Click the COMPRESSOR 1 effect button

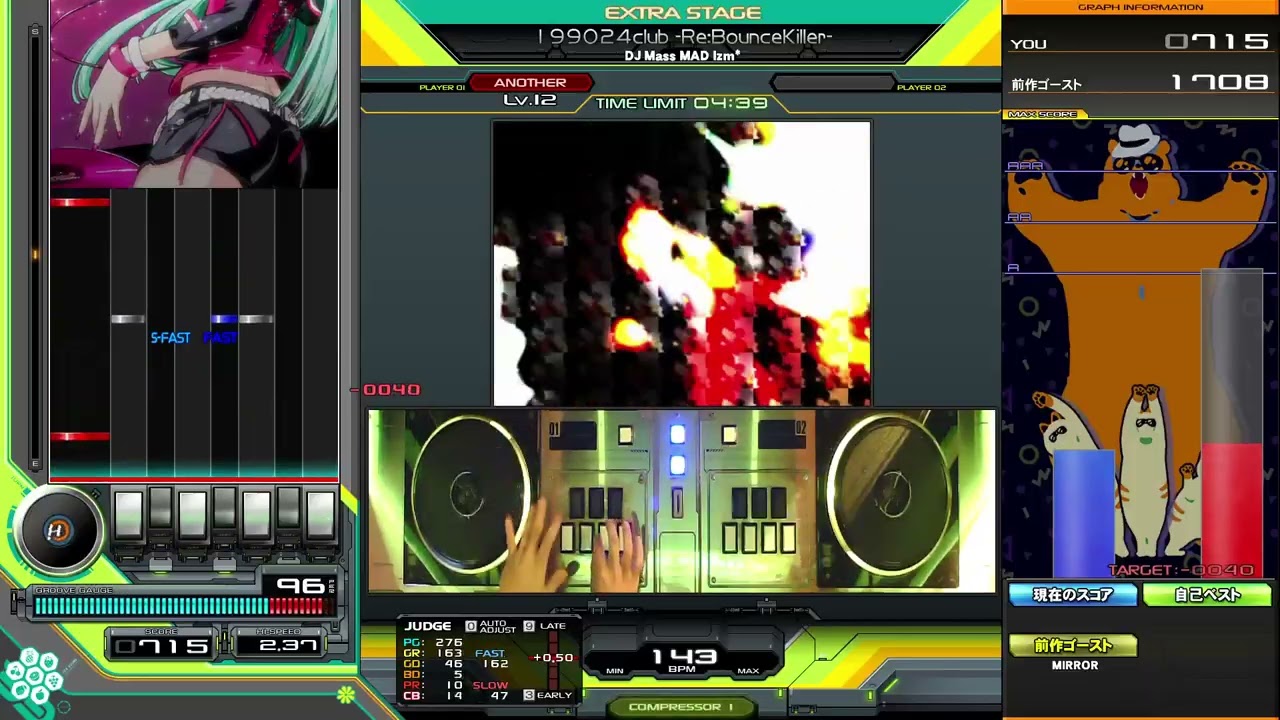pyautogui.click(x=681, y=707)
